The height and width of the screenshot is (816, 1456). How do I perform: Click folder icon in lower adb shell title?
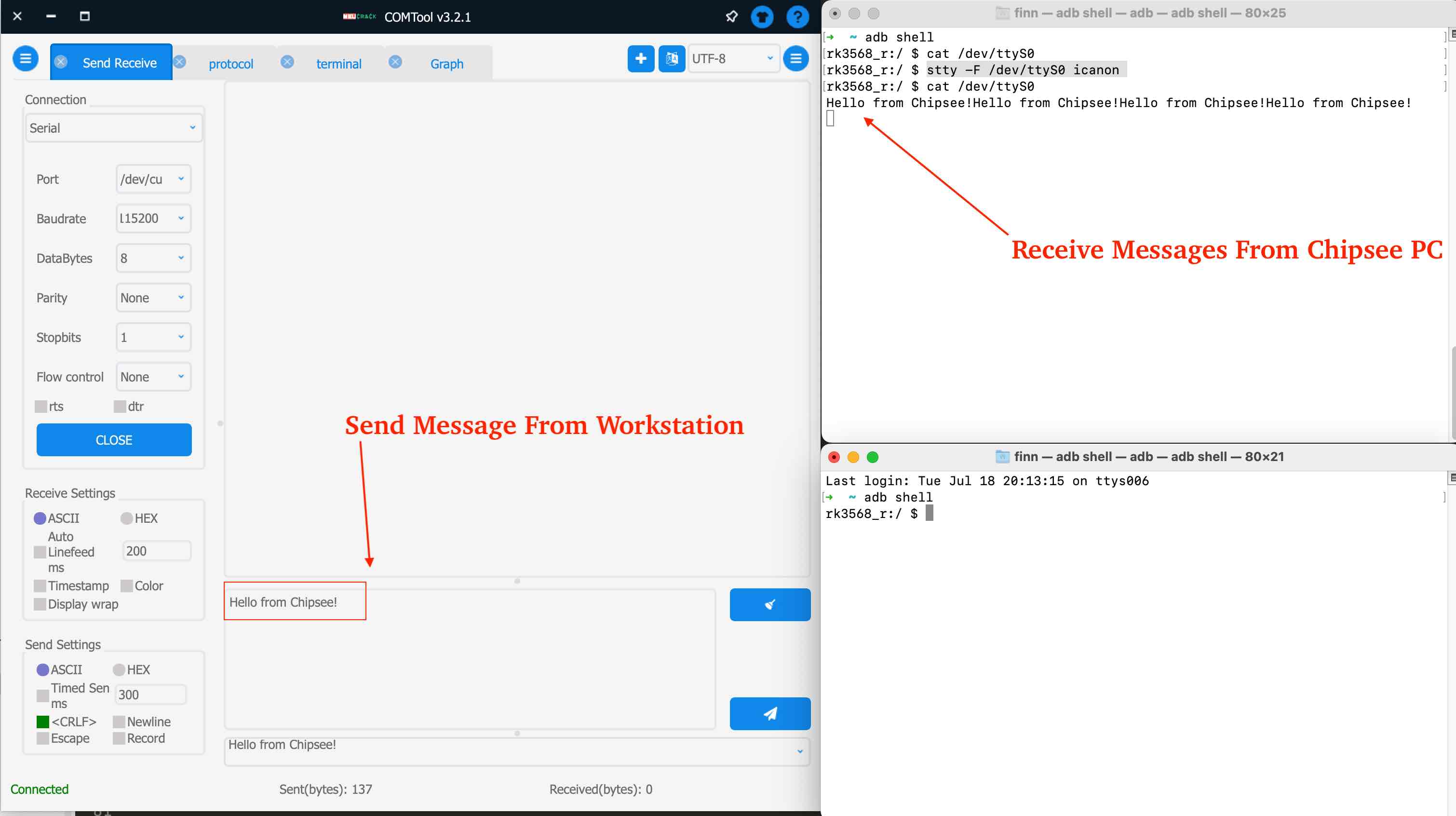point(1002,456)
